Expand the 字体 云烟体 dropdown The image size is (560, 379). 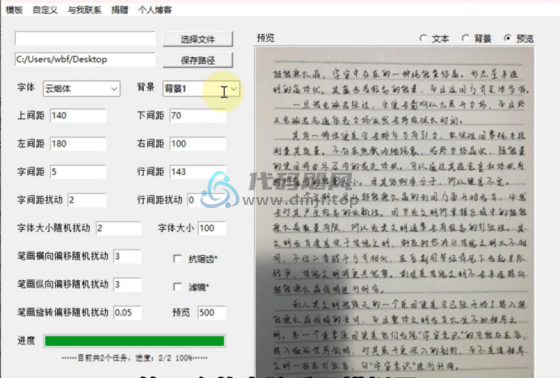point(81,89)
